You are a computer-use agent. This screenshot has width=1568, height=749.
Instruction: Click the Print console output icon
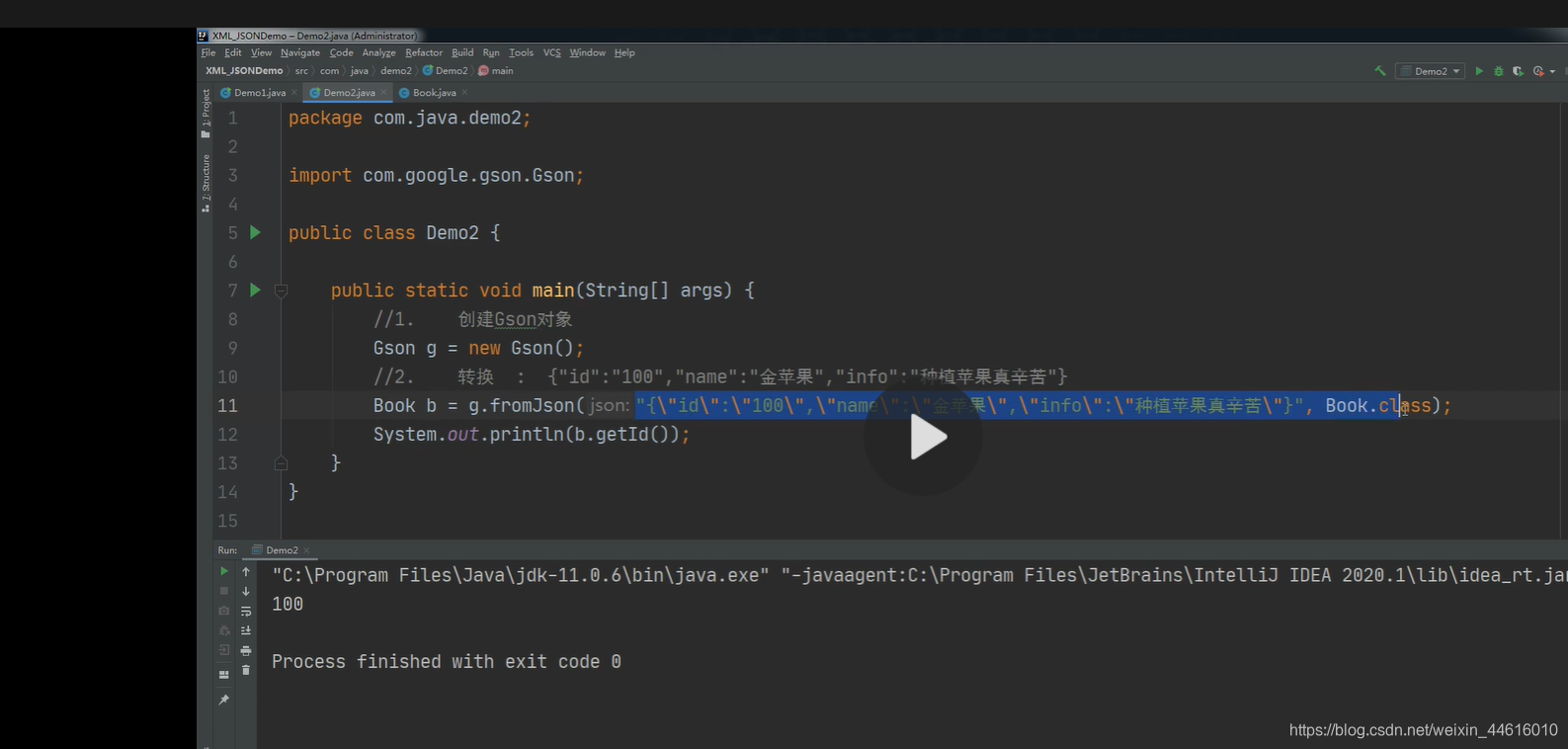246,650
